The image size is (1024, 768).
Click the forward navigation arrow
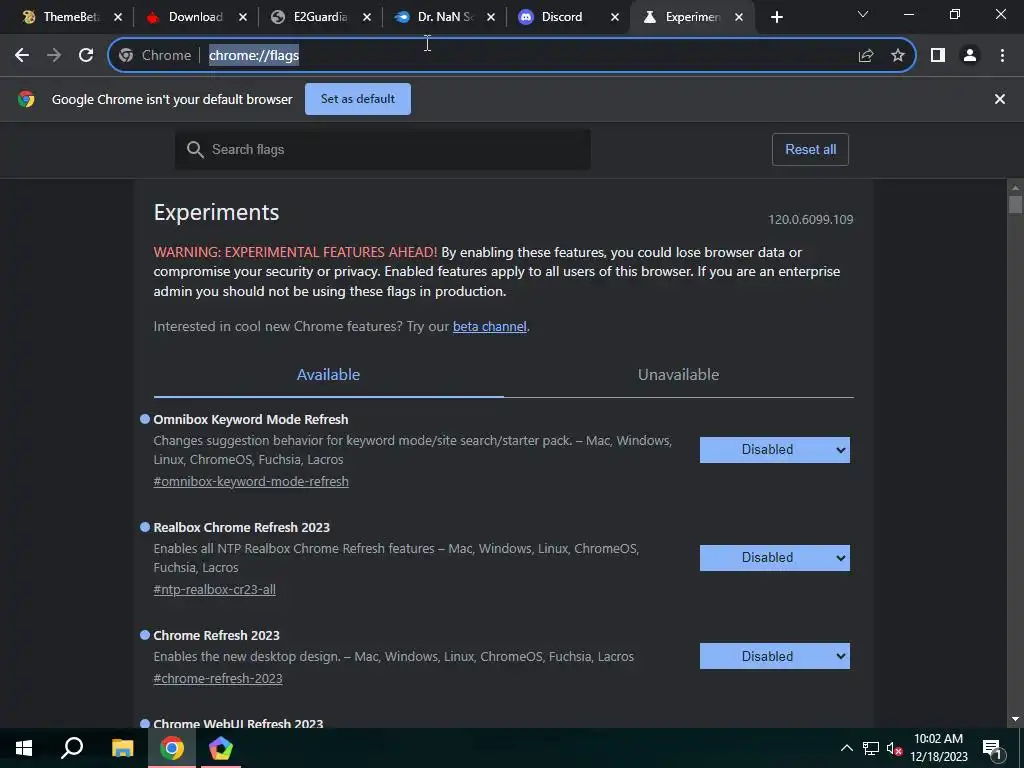(x=54, y=56)
